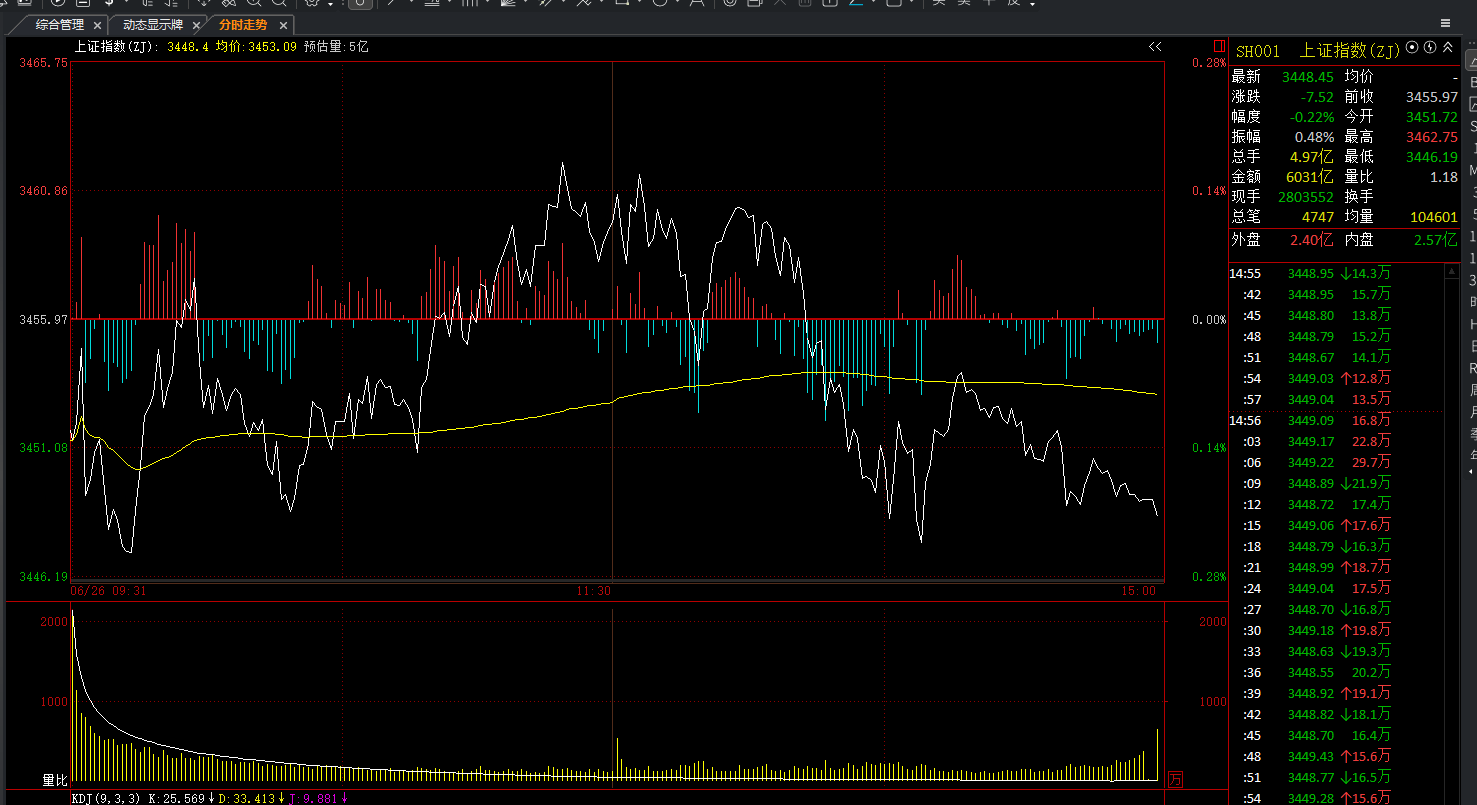Screen dimensions: 1477x805
Task: Switch to the 综合管理 tab
Action: (60, 24)
